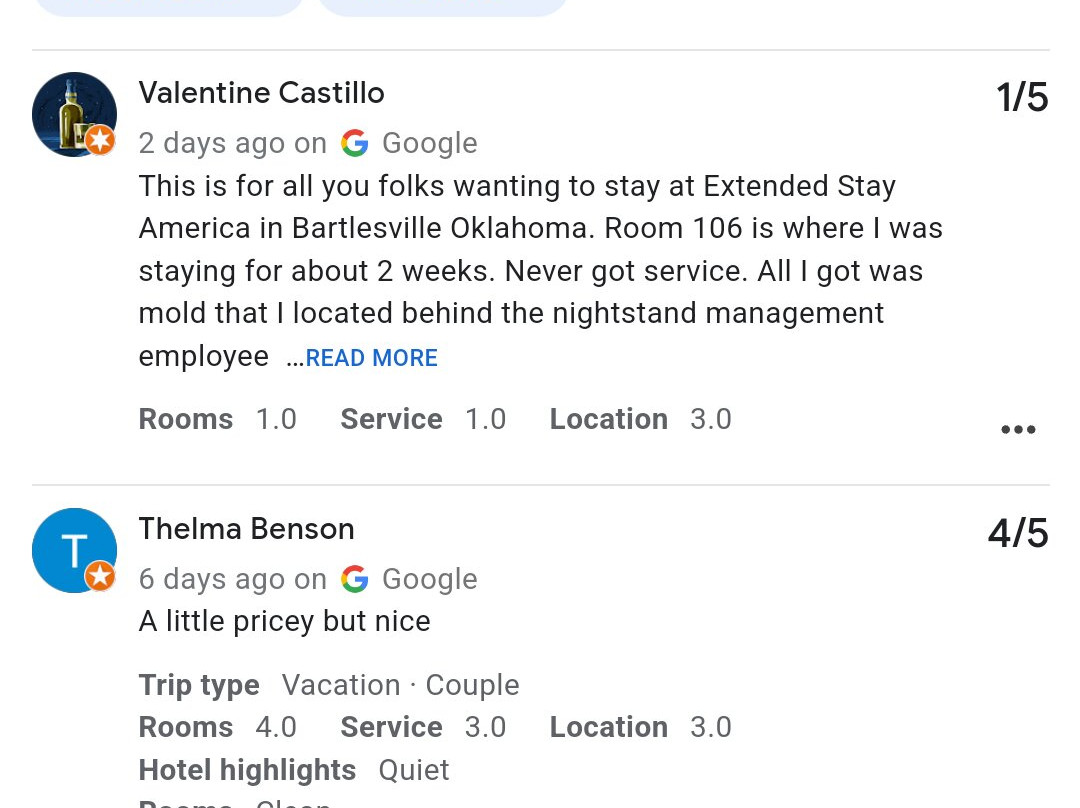Click the orange star badge on Valentine's avatar

point(100,140)
